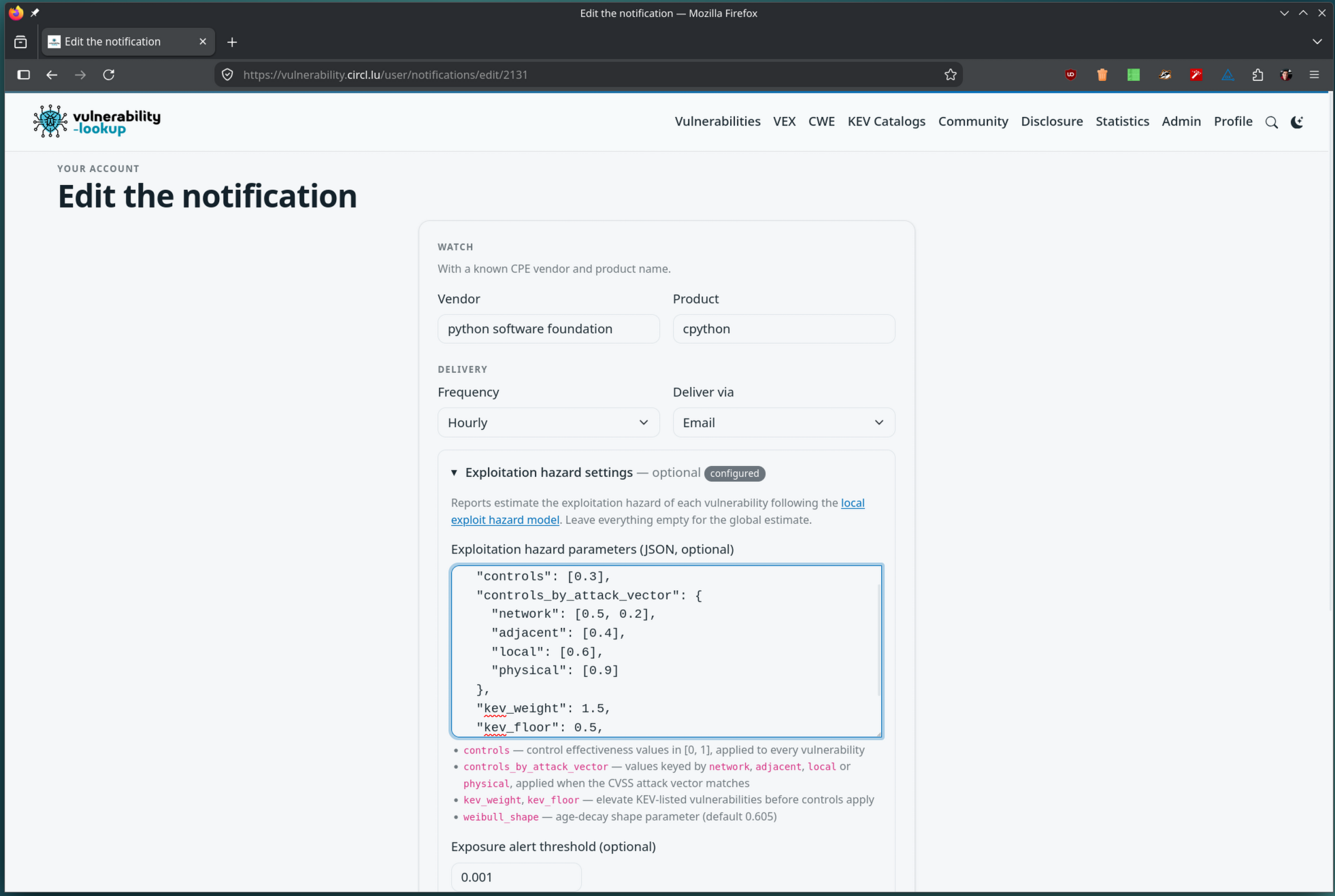Follow the 'local exploit hazard model' link

505,520
